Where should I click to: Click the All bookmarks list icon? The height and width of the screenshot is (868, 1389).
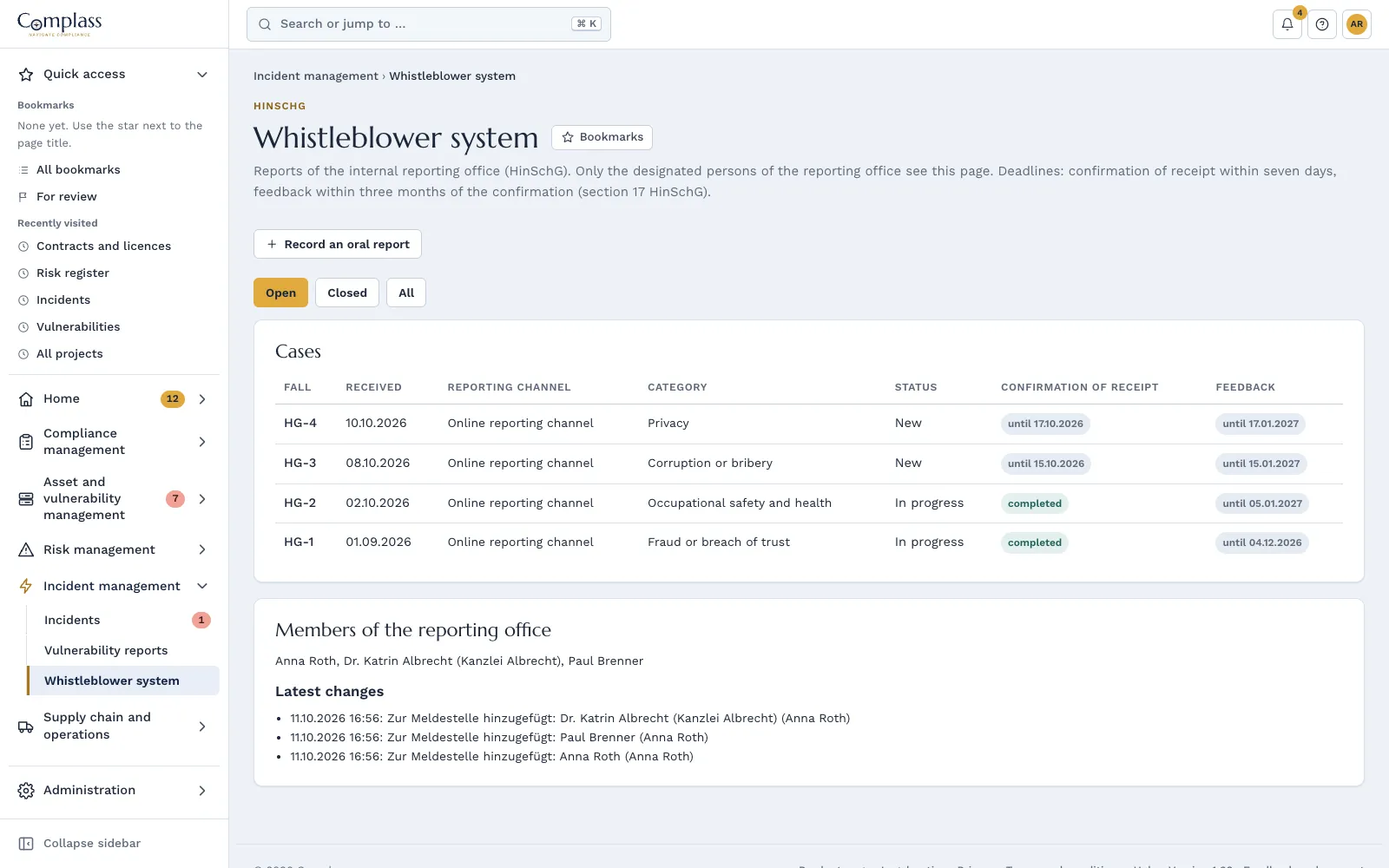(x=23, y=170)
